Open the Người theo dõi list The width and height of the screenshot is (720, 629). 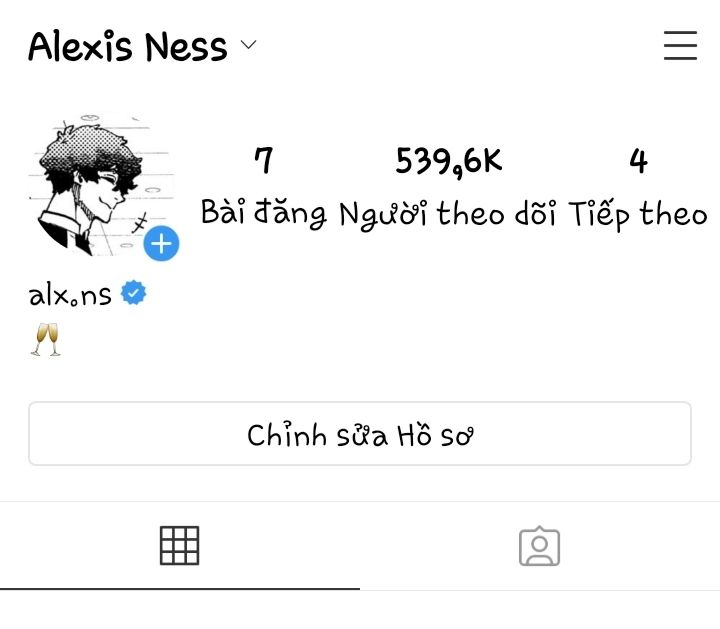pyautogui.click(x=447, y=214)
